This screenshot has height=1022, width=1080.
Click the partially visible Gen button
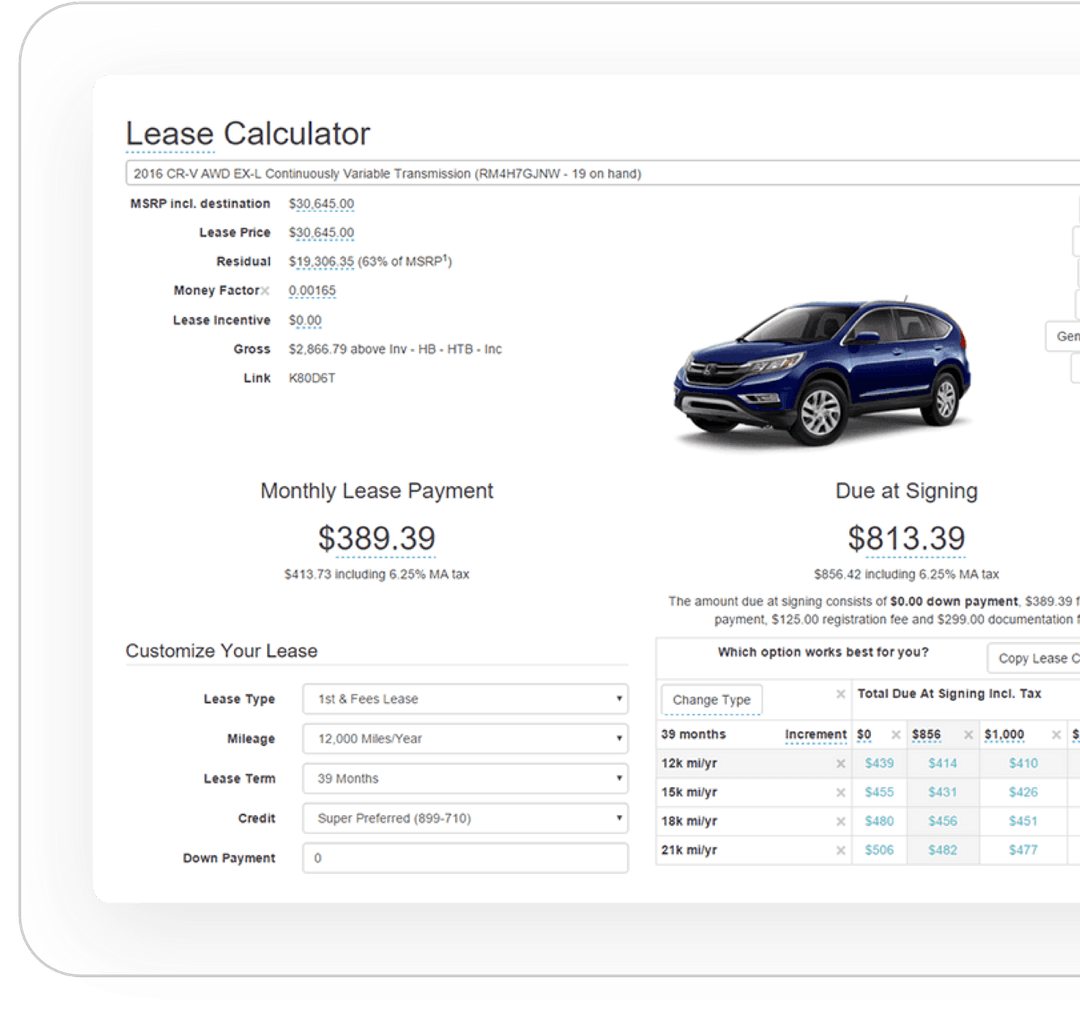point(1063,336)
